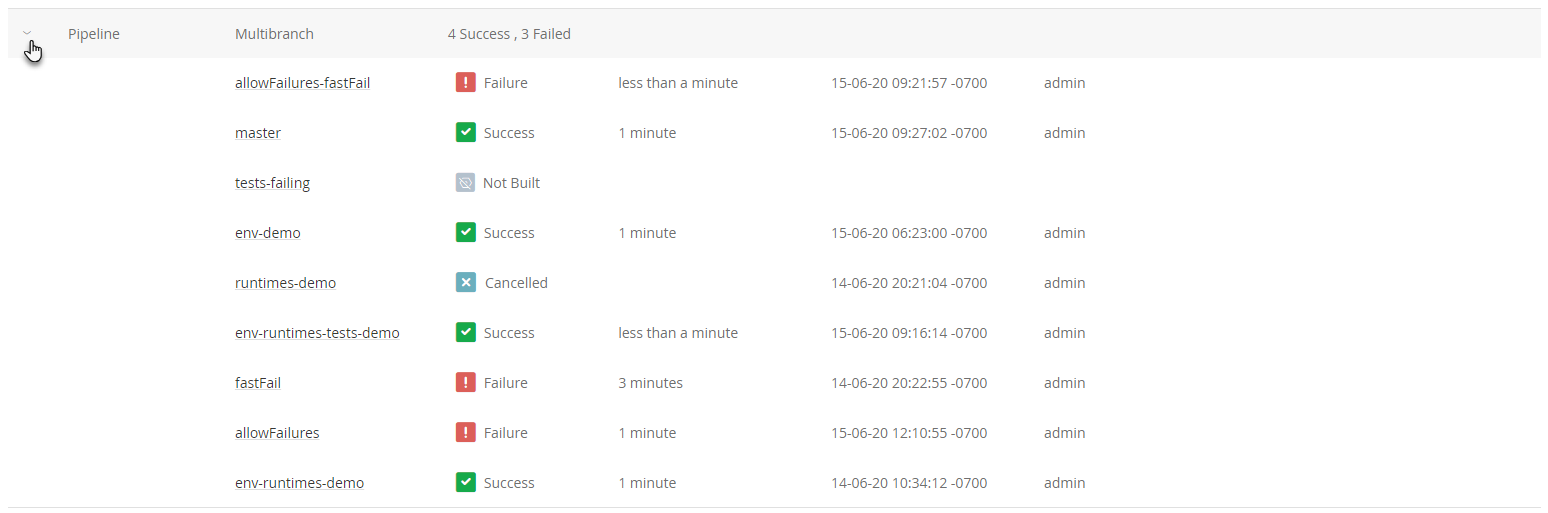Click the Failure icon in the allowFailures row
Image resolution: width=1548 pixels, height=513 pixels.
point(465,433)
